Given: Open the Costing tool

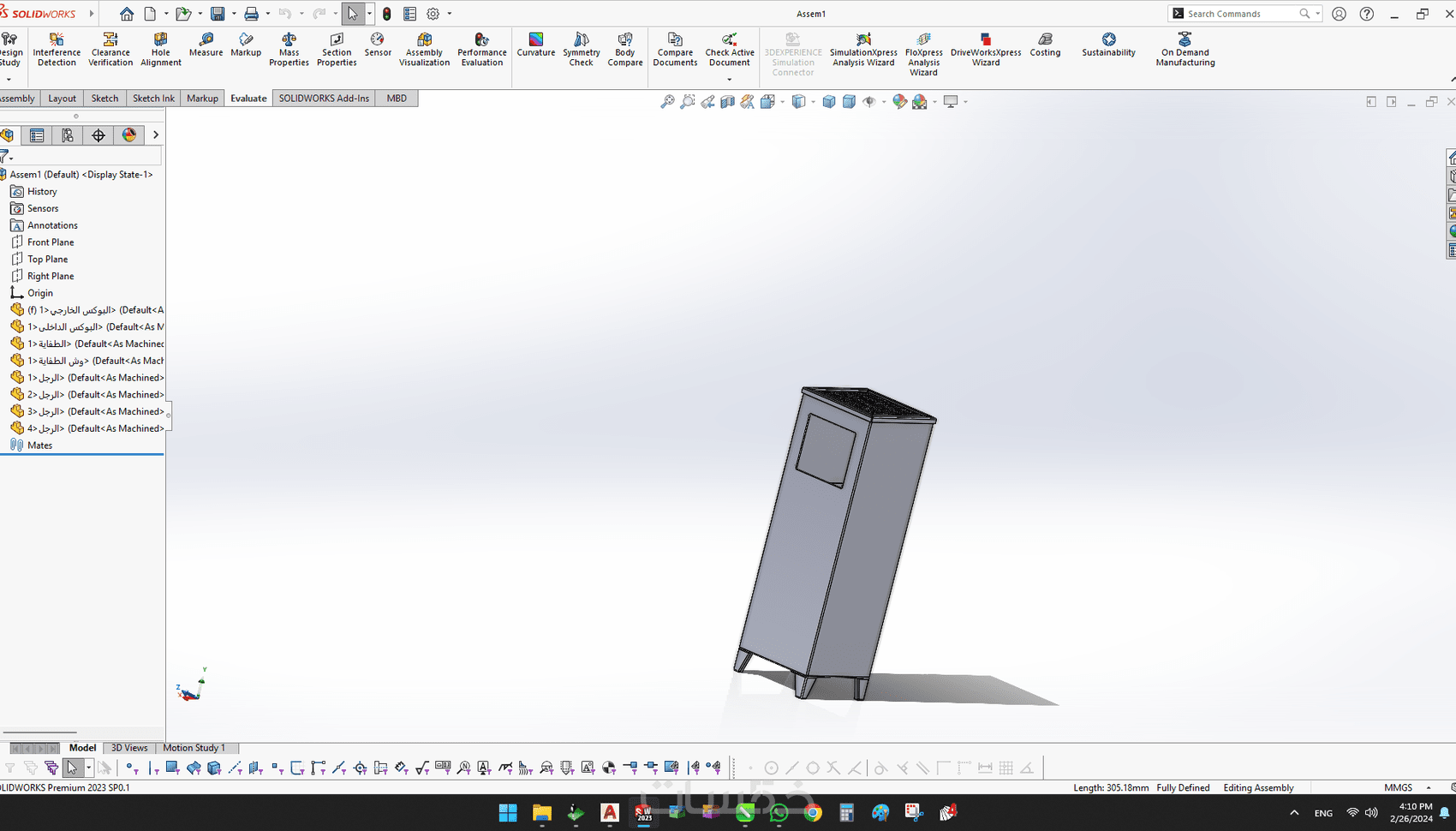Looking at the screenshot, I should (1045, 45).
